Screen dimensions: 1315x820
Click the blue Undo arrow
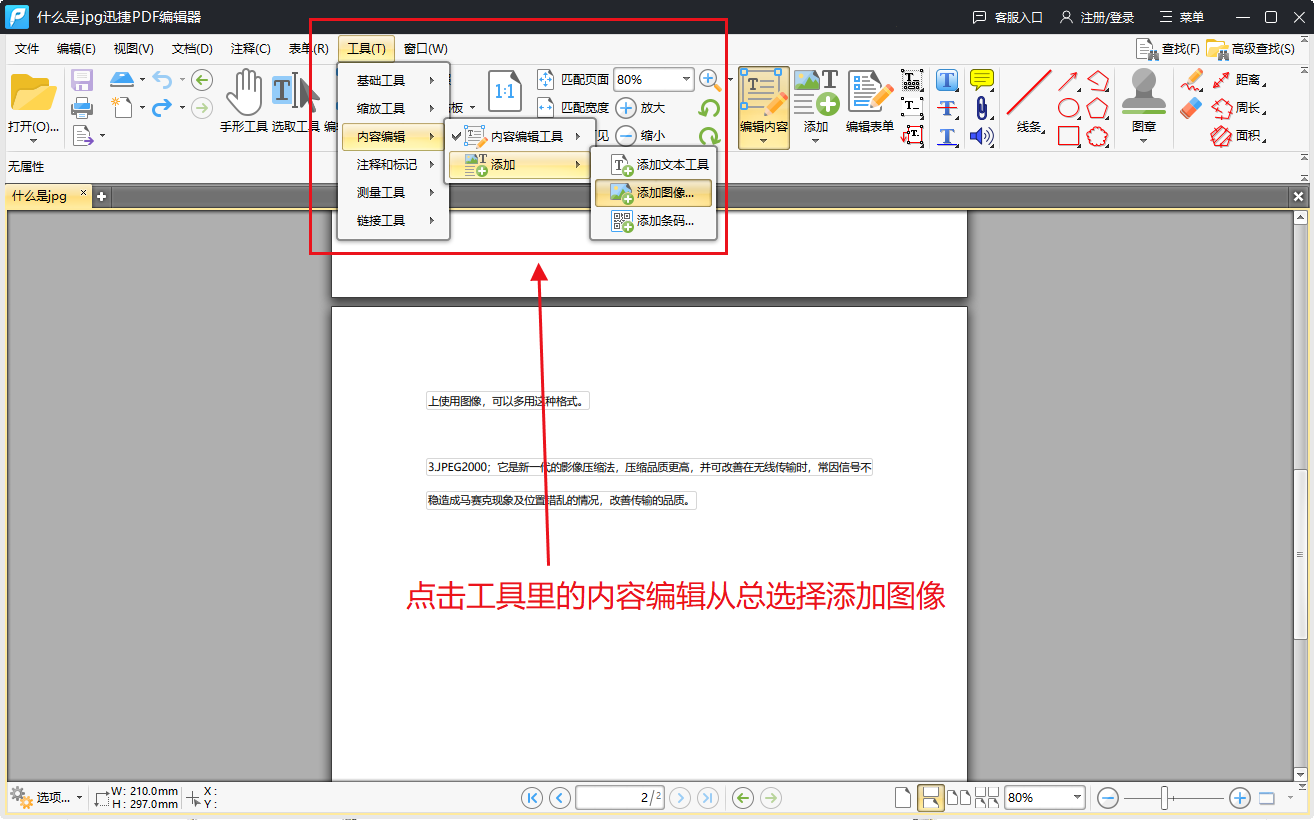pyautogui.click(x=162, y=80)
